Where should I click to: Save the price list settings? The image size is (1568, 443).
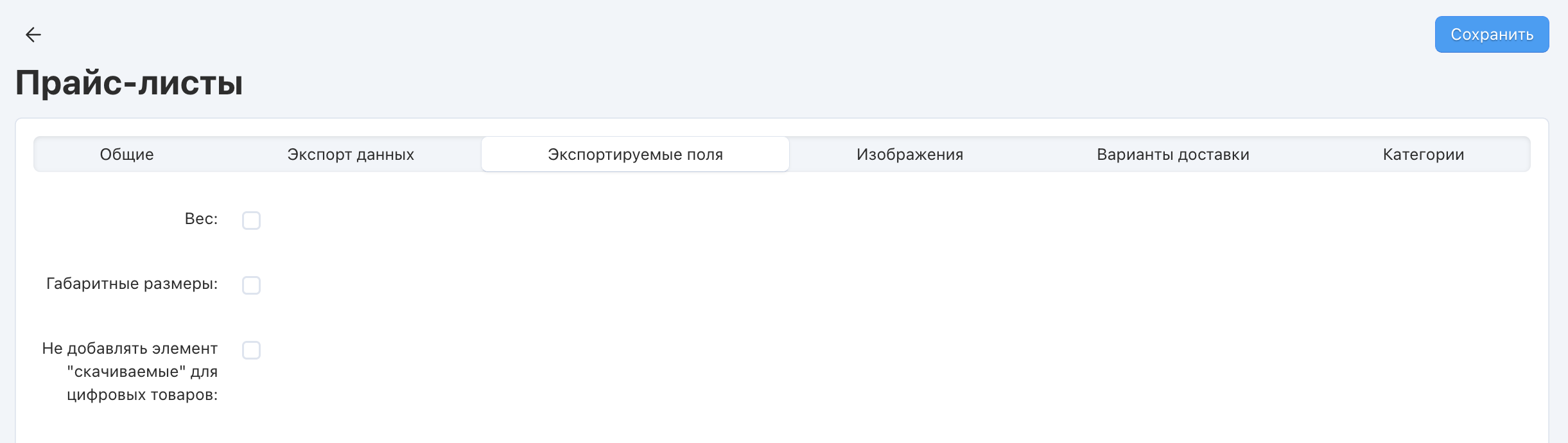click(1492, 35)
